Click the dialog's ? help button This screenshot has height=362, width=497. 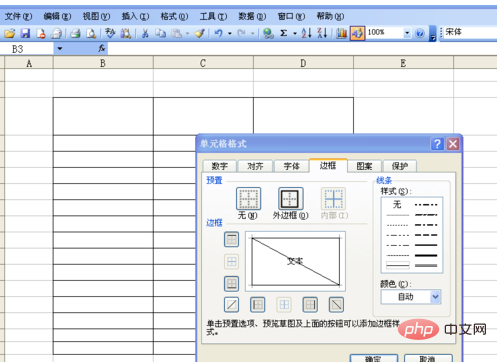pyautogui.click(x=437, y=144)
